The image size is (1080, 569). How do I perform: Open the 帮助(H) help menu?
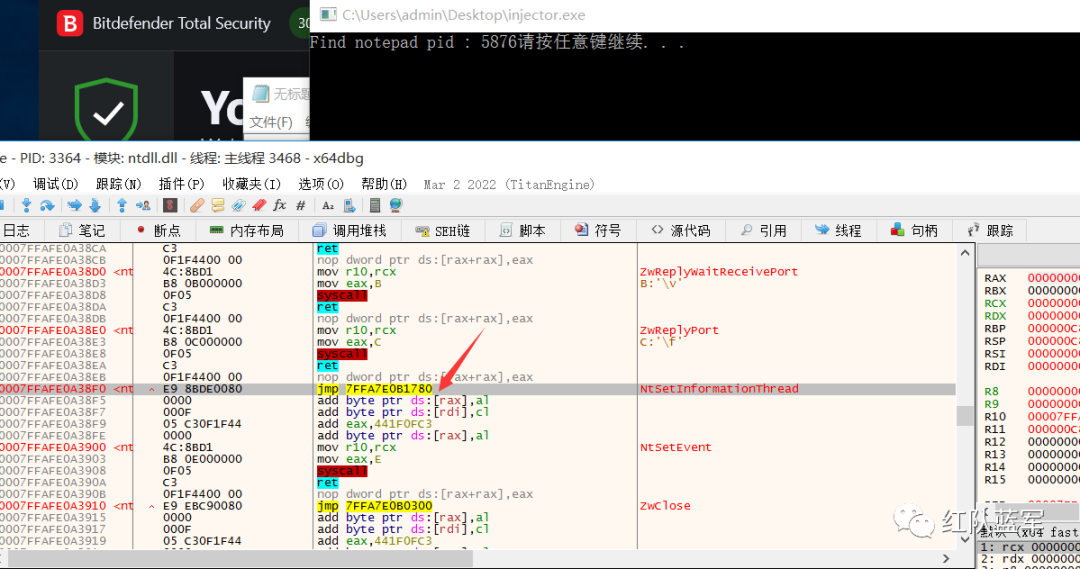point(384,184)
